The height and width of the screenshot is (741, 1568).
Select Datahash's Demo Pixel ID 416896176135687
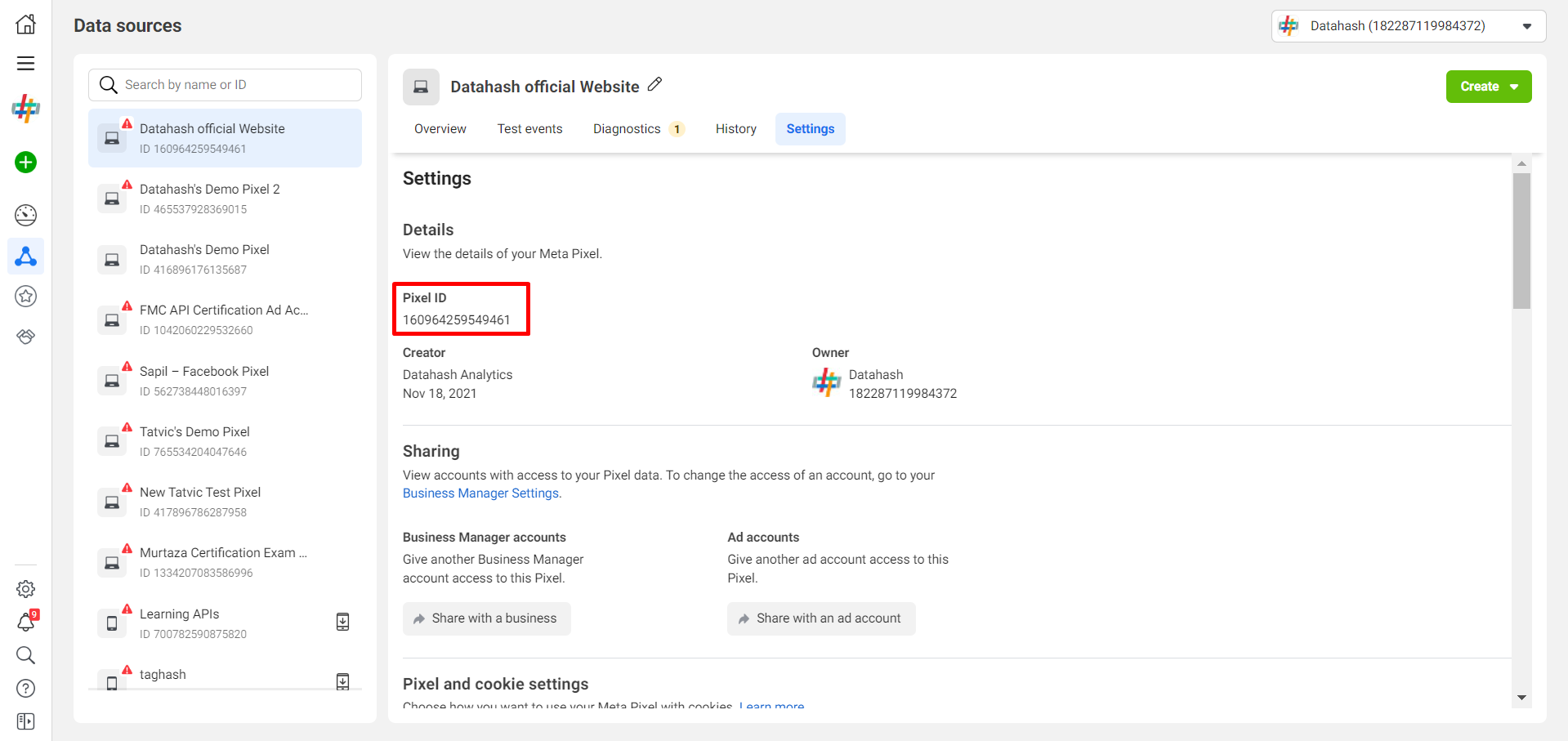pyautogui.click(x=225, y=259)
